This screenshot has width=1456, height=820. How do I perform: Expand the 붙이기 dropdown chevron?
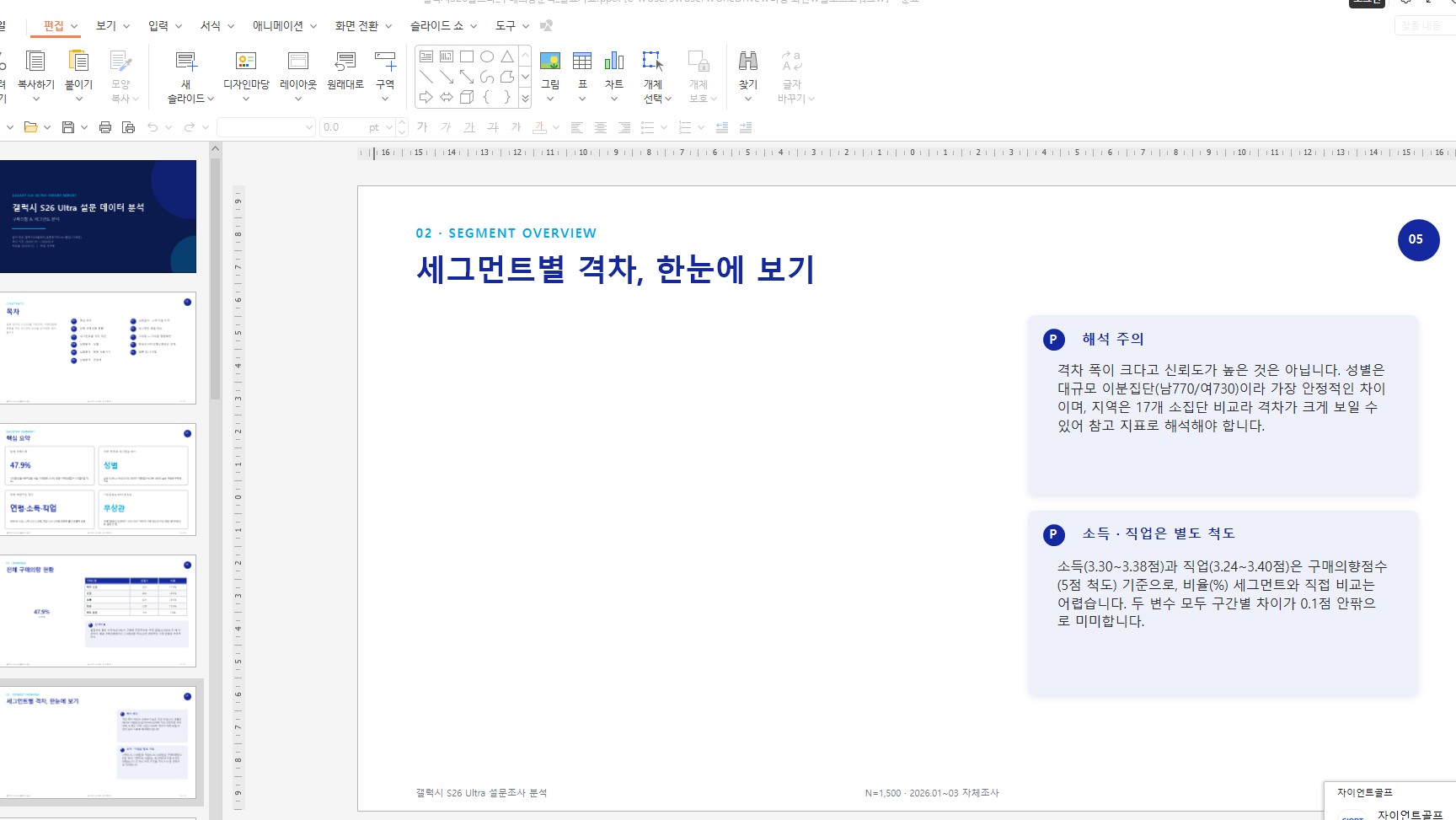(x=78, y=99)
